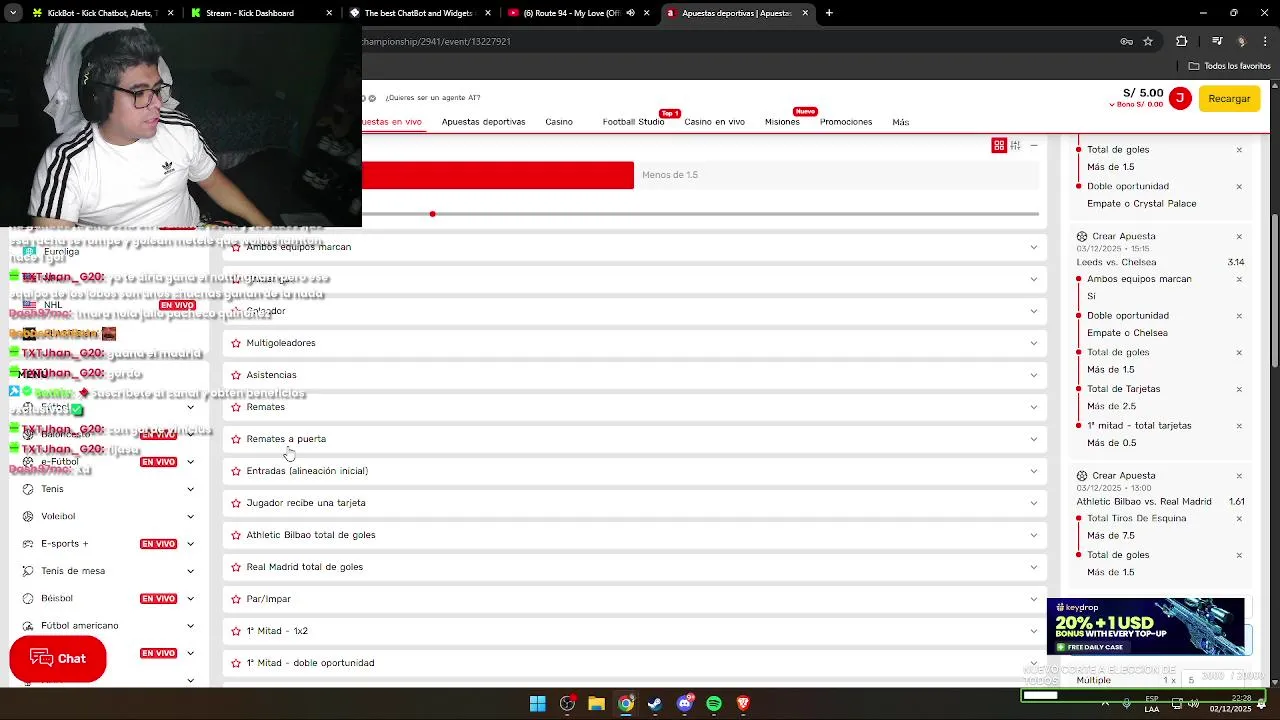Screen dimensions: 1280x720
Task: Launch Steam from taskbar
Action: click(x=655, y=704)
